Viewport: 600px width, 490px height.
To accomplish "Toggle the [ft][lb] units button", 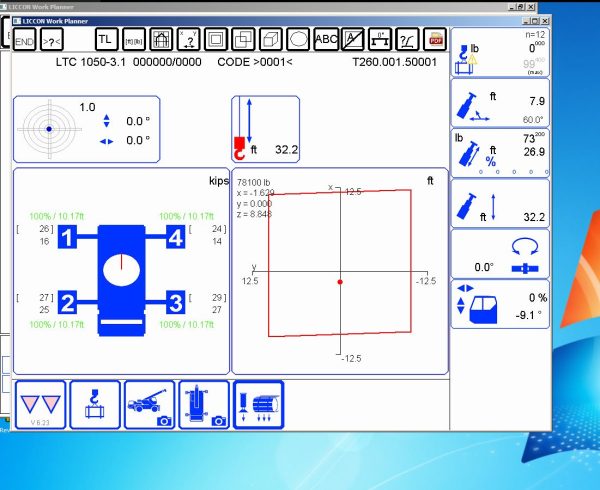I will (x=134, y=39).
